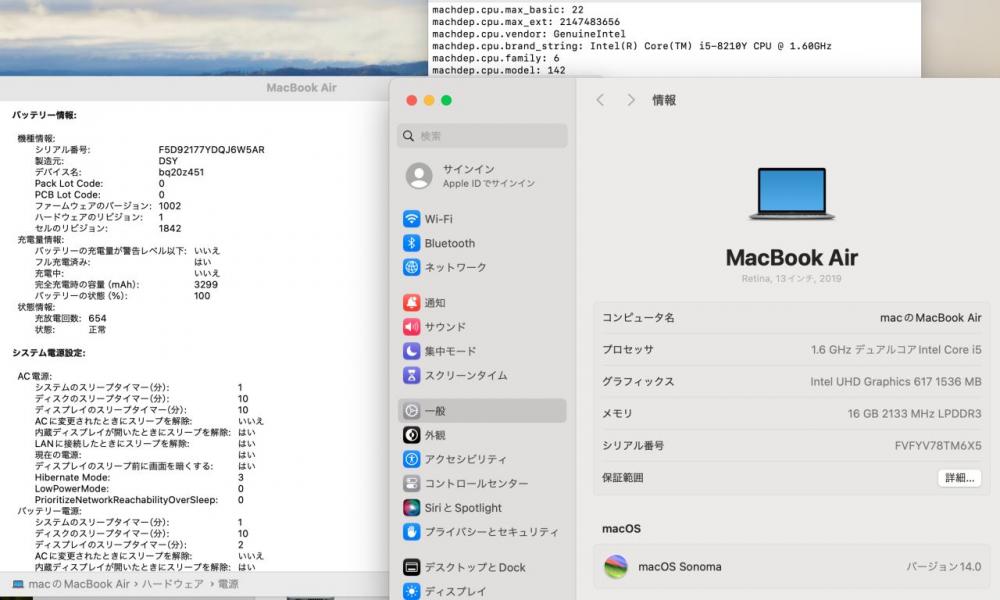Select ネットワーク globe icon
This screenshot has width=1000, height=600.
point(411,267)
